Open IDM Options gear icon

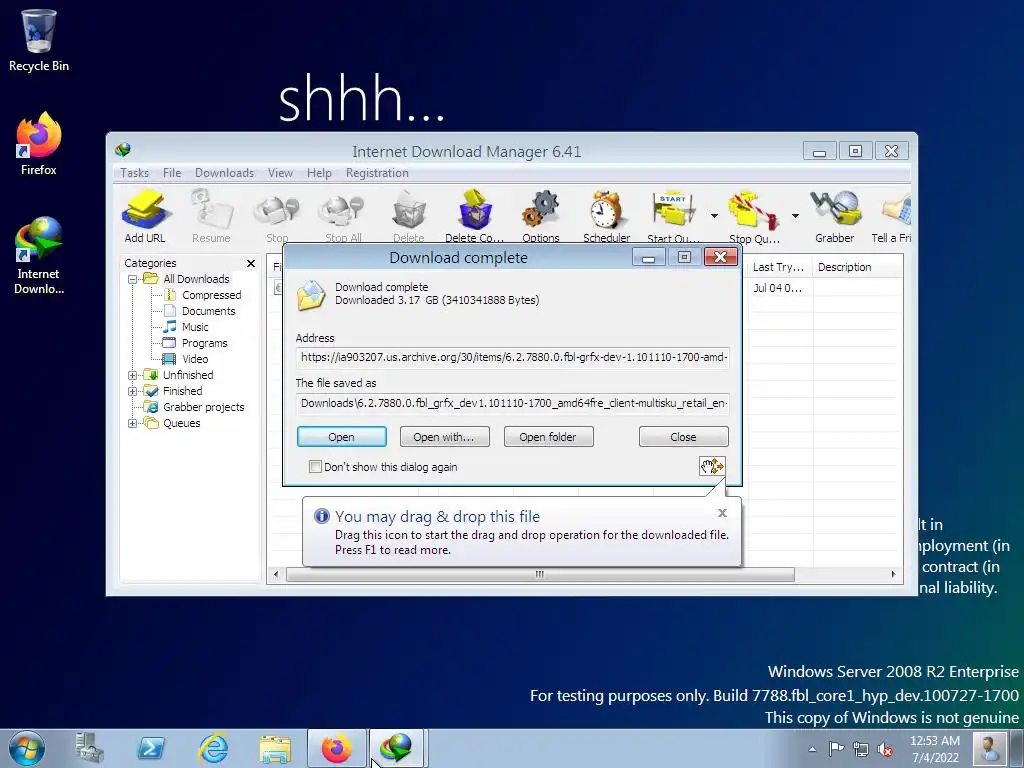[x=541, y=216]
